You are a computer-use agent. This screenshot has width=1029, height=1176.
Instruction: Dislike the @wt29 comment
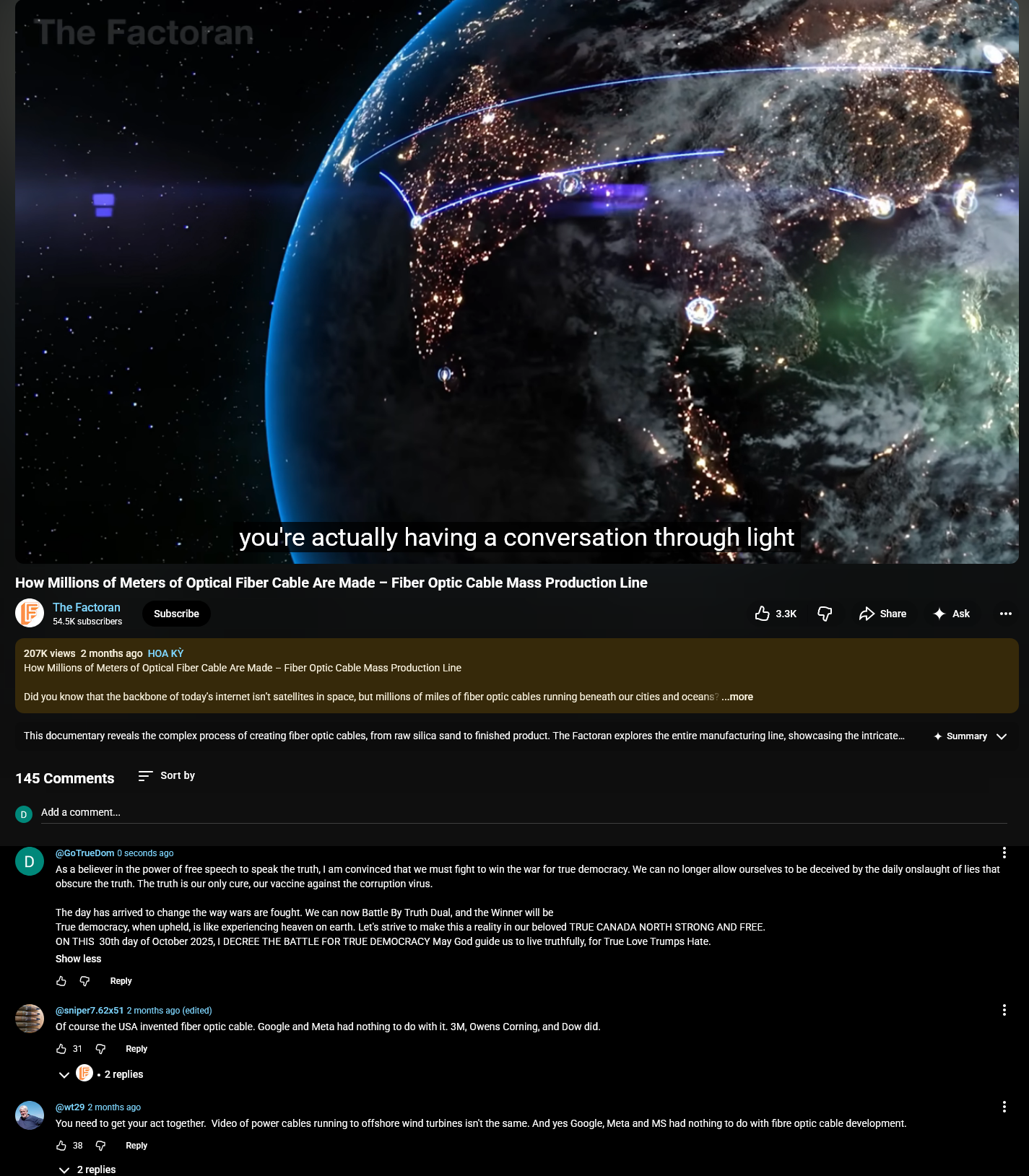point(100,1146)
